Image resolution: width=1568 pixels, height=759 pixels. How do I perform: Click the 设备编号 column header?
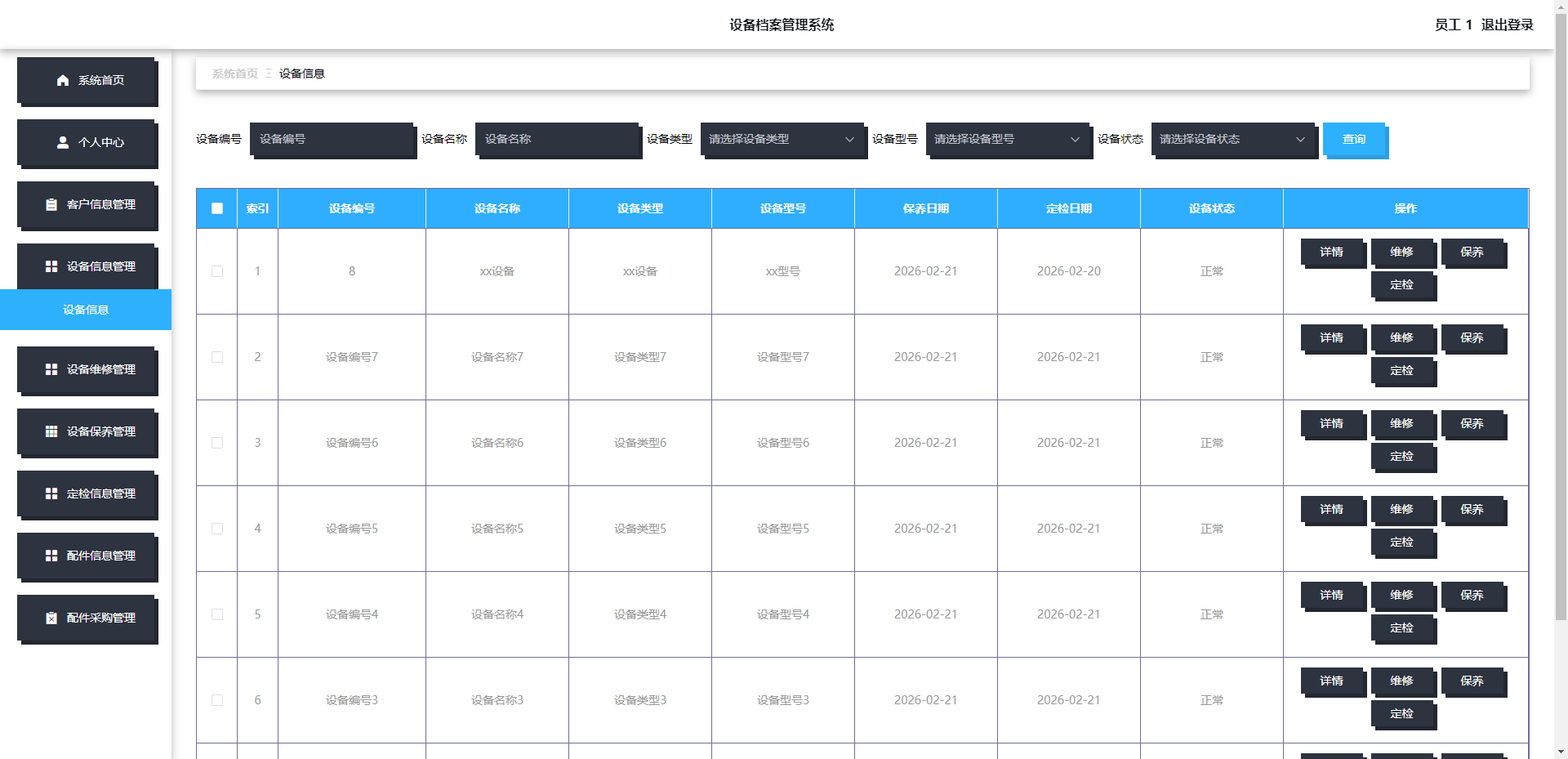click(x=352, y=208)
